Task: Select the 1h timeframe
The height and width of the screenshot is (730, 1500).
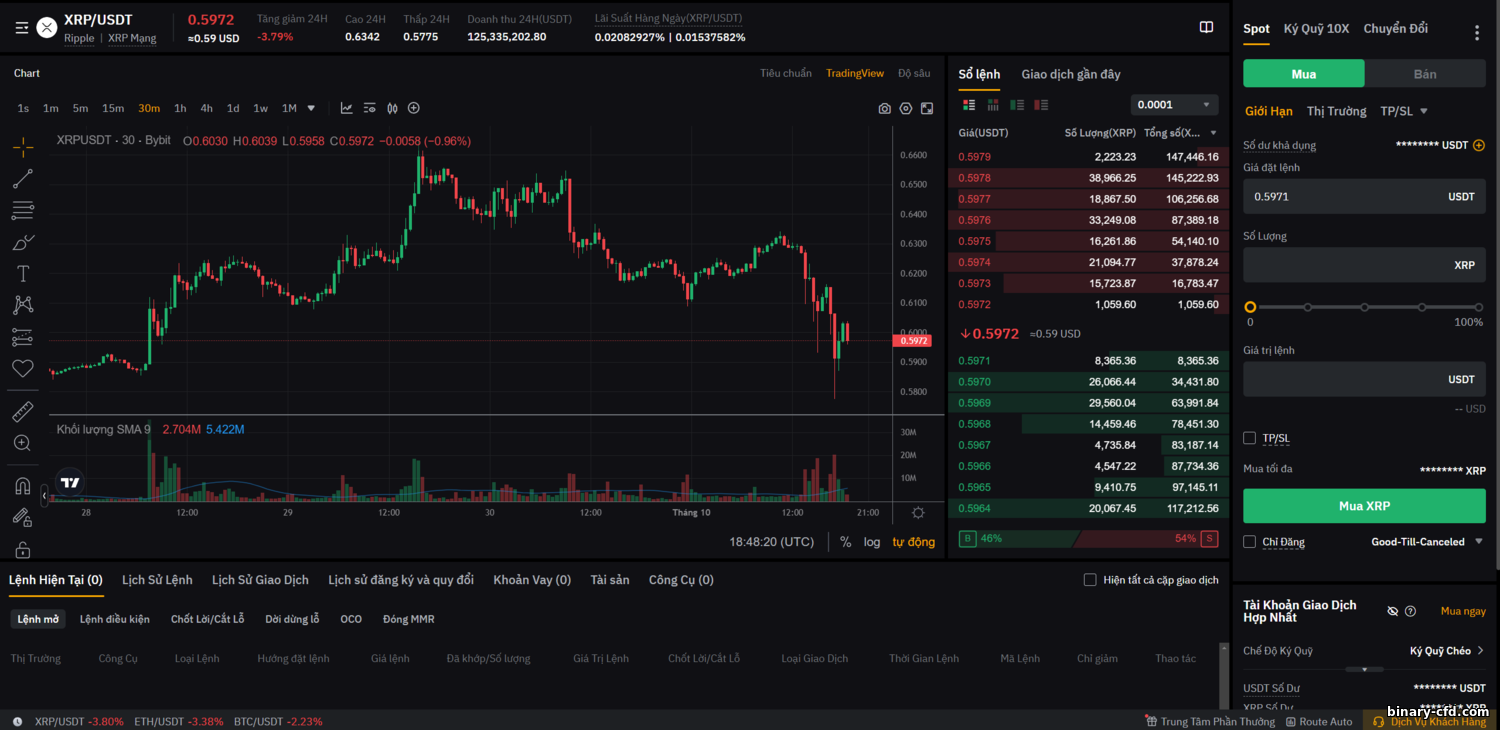Action: [x=180, y=108]
